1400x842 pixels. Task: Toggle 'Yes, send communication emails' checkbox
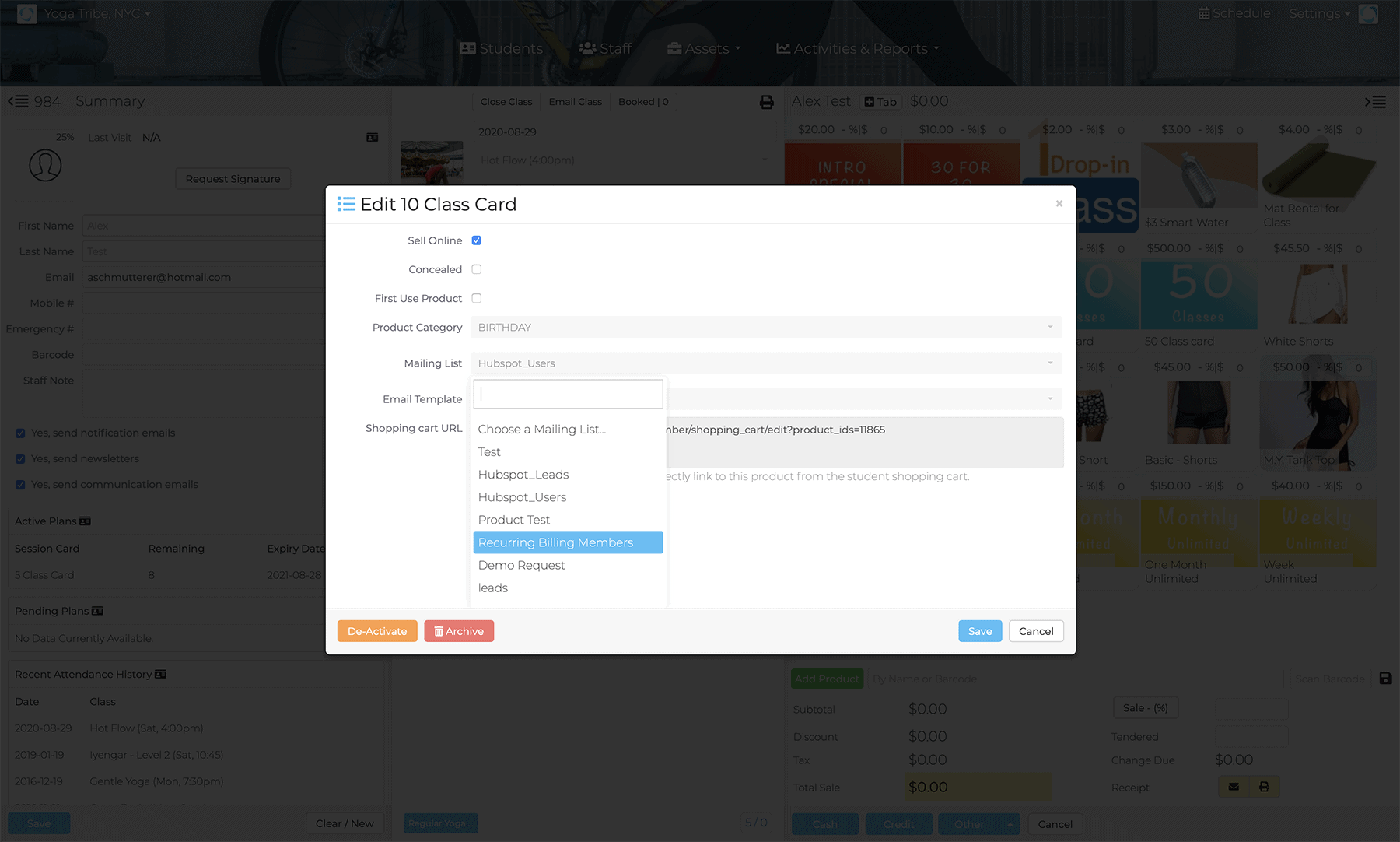[20, 485]
